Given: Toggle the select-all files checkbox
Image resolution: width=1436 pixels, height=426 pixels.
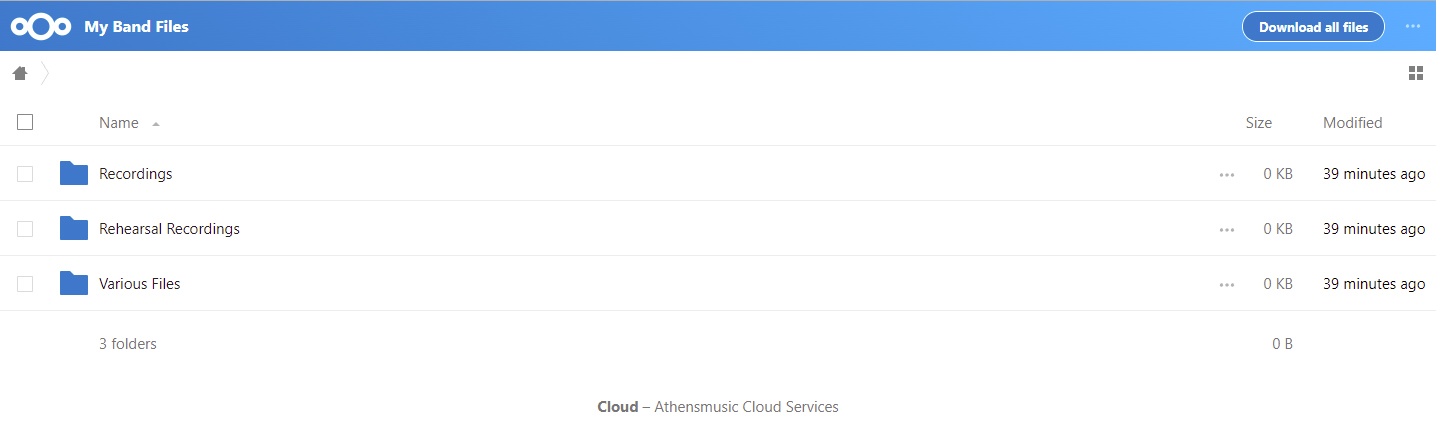Looking at the screenshot, I should [25, 122].
